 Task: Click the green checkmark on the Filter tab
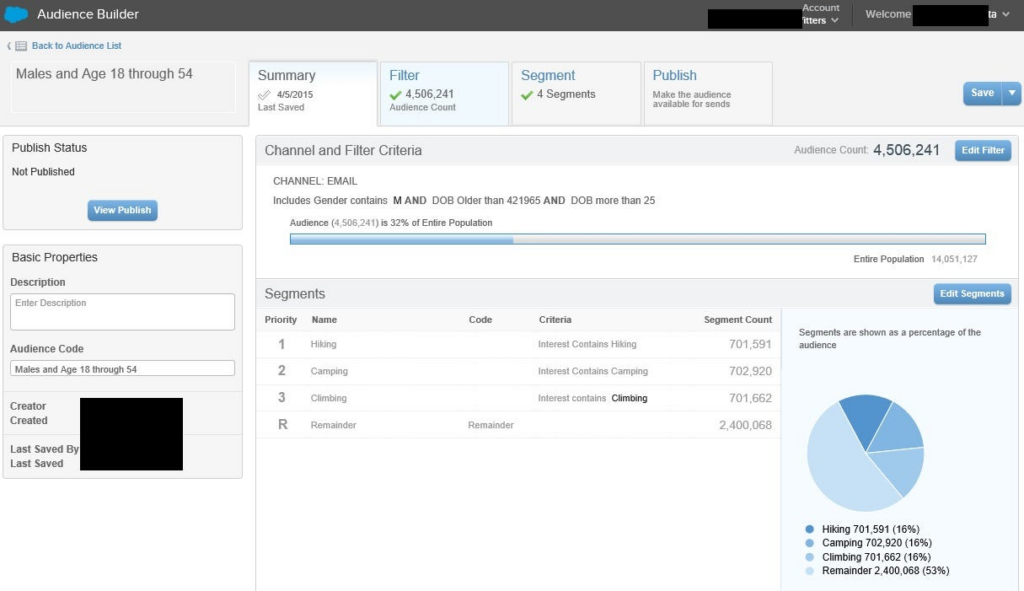pyautogui.click(x=396, y=95)
